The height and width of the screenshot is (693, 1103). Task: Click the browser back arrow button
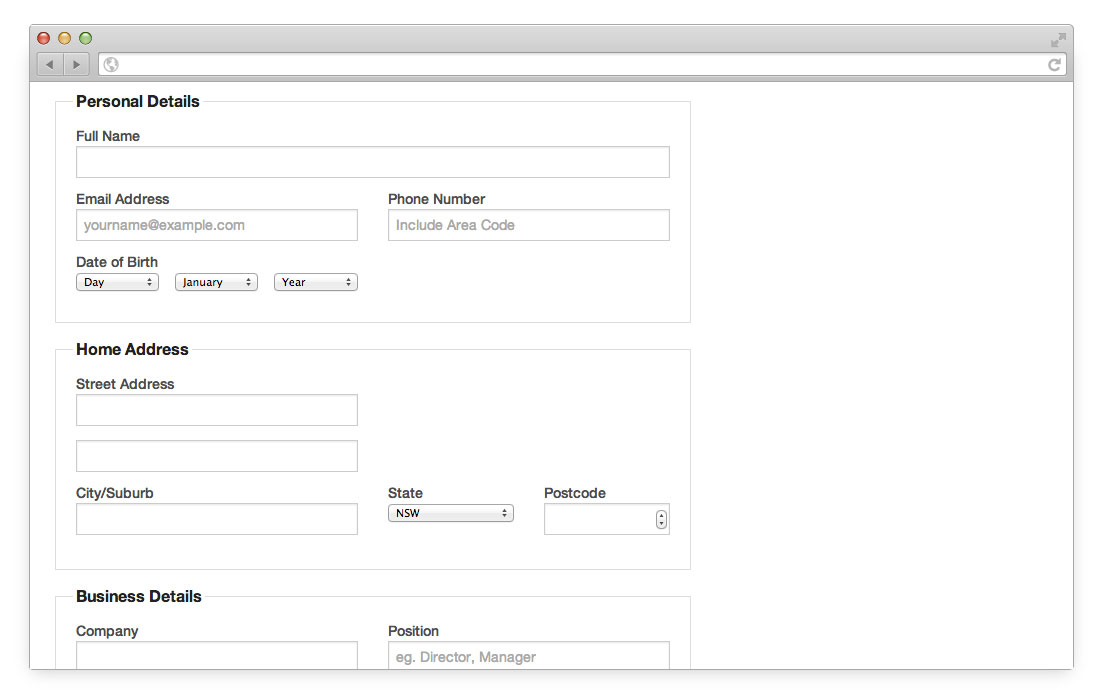pyautogui.click(x=50, y=65)
